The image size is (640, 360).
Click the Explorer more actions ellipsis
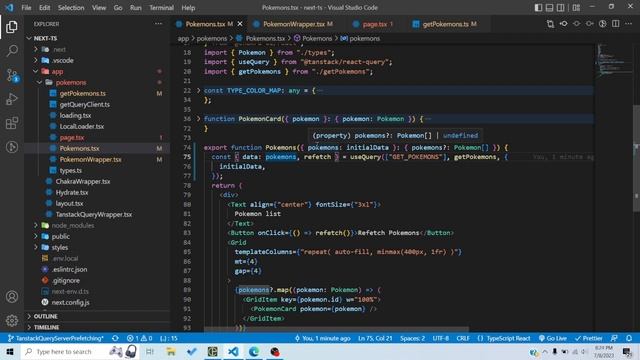[x=158, y=24]
